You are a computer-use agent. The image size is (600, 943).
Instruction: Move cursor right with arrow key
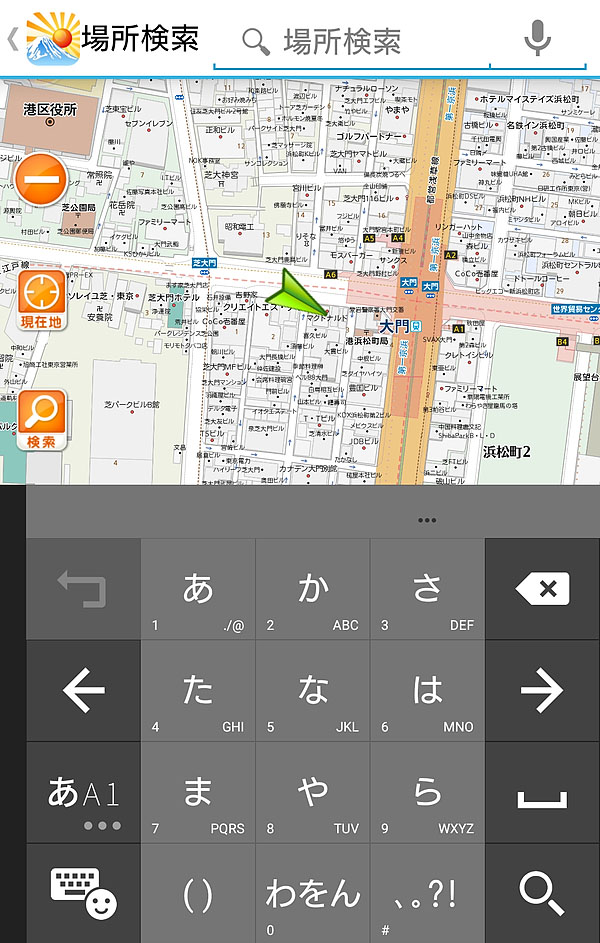[542, 691]
